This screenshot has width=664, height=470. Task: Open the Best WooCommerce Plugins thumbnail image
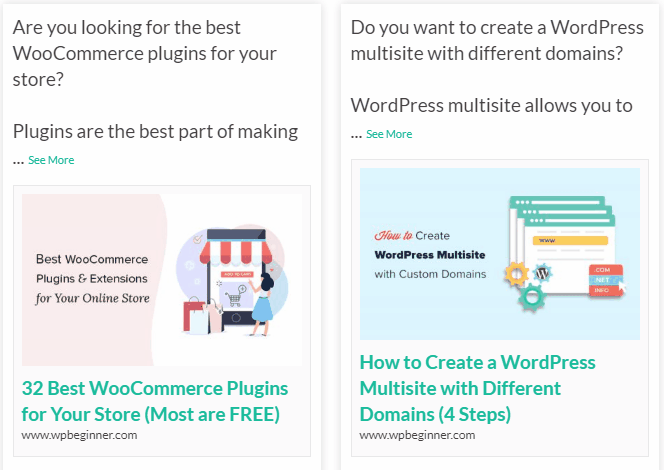pos(162,280)
